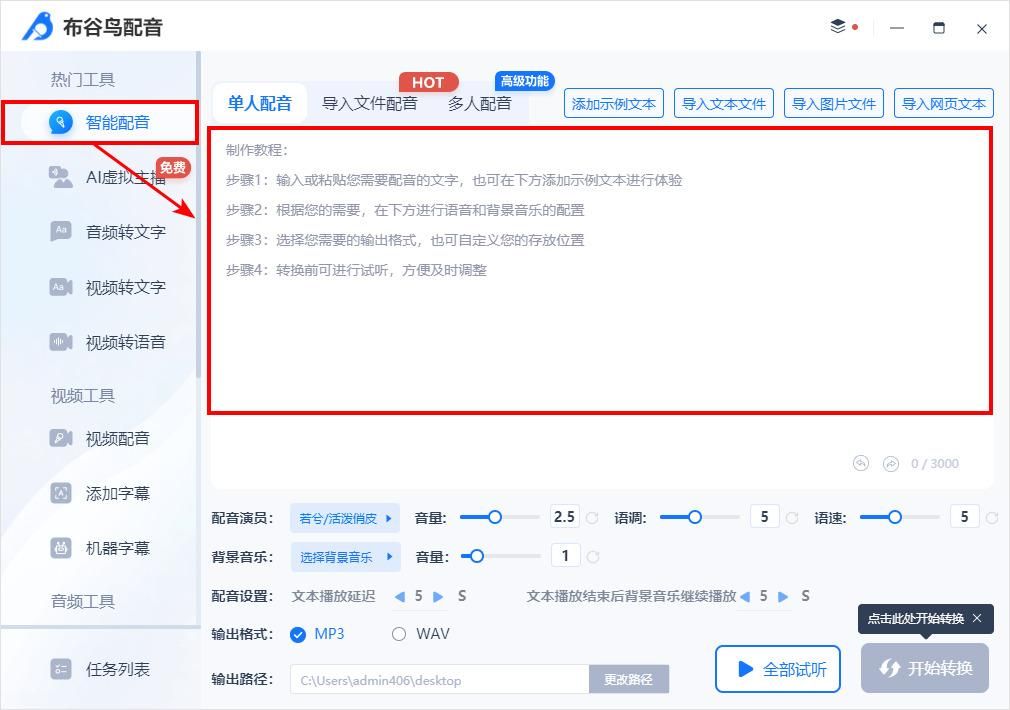Open the 配音演员 voice dropdown
This screenshot has width=1010, height=710.
point(345,518)
